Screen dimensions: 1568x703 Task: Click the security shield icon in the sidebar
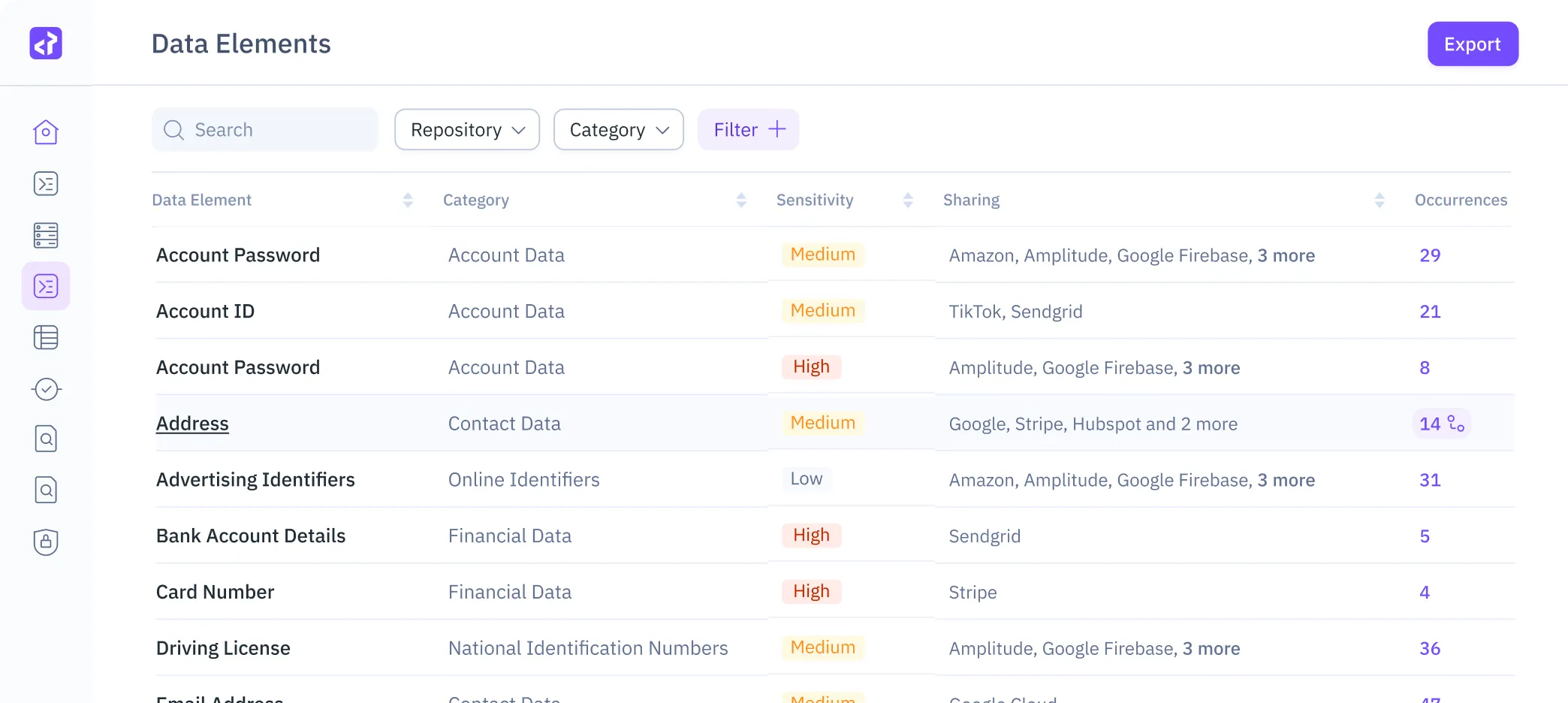pos(46,542)
